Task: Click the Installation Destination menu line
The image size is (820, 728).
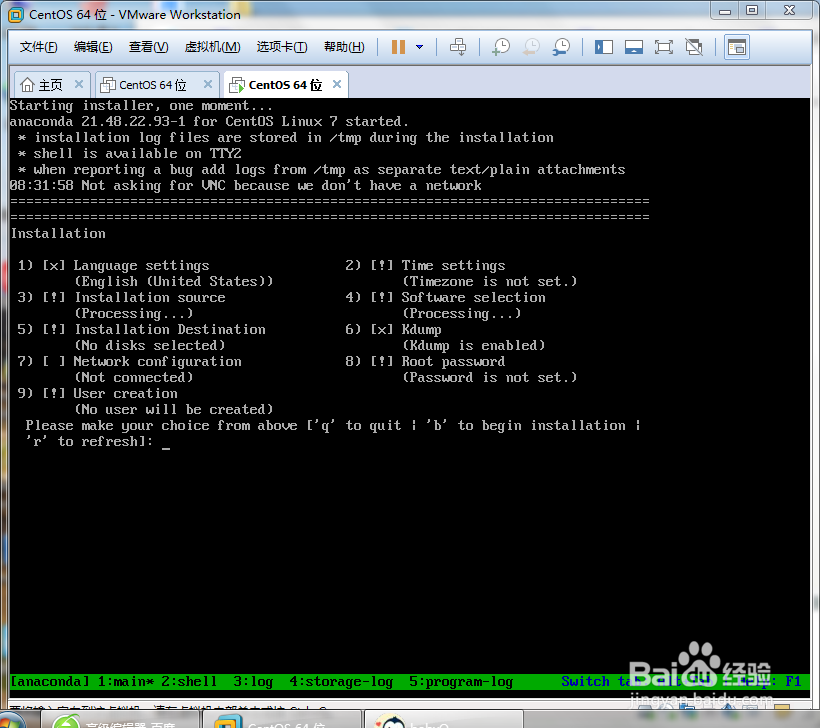Action: (x=141, y=329)
